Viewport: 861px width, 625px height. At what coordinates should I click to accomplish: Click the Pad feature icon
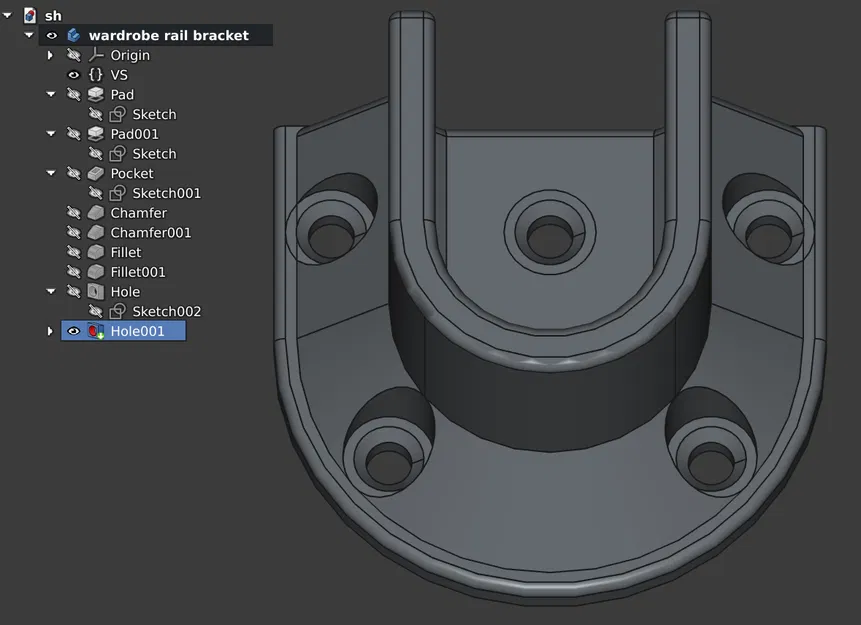[96, 94]
